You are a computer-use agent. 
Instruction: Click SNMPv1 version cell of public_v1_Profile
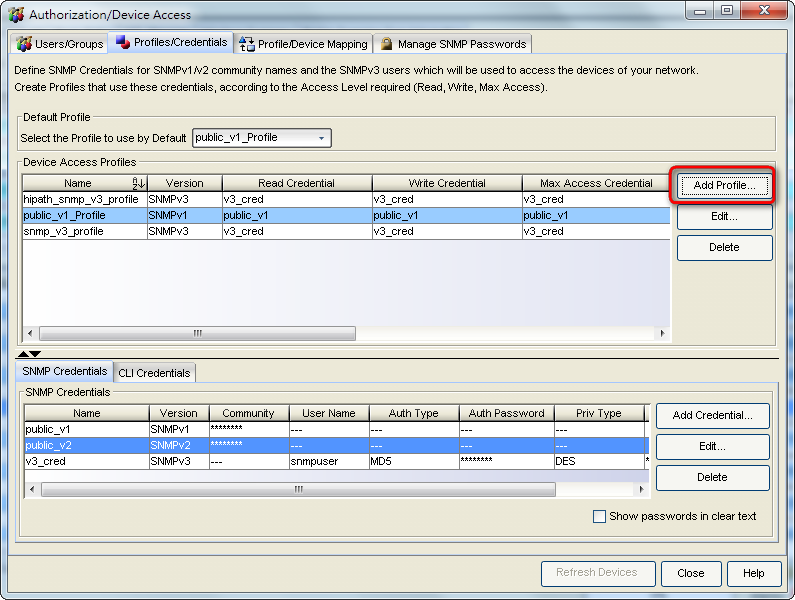click(x=185, y=216)
